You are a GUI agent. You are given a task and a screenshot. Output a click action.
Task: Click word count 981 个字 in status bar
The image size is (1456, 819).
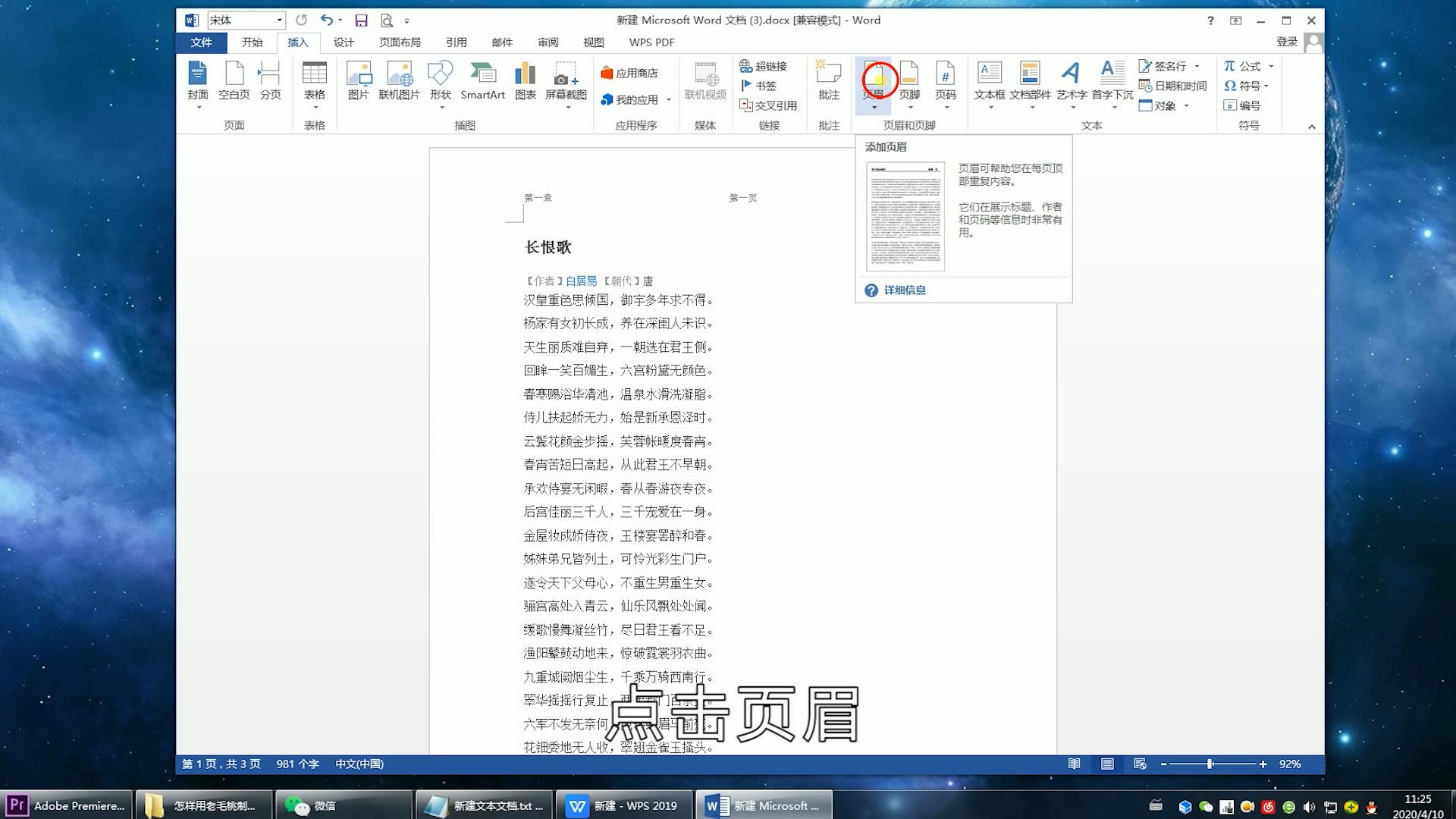(297, 764)
